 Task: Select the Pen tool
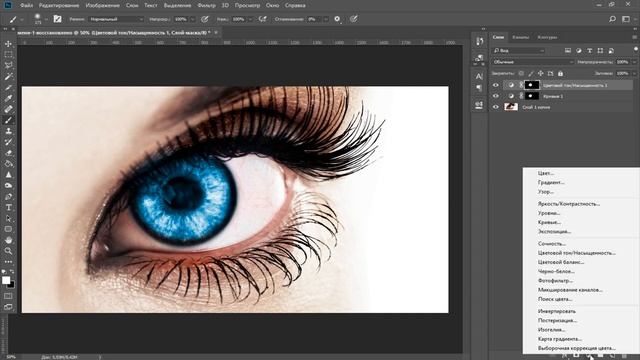[x=8, y=197]
